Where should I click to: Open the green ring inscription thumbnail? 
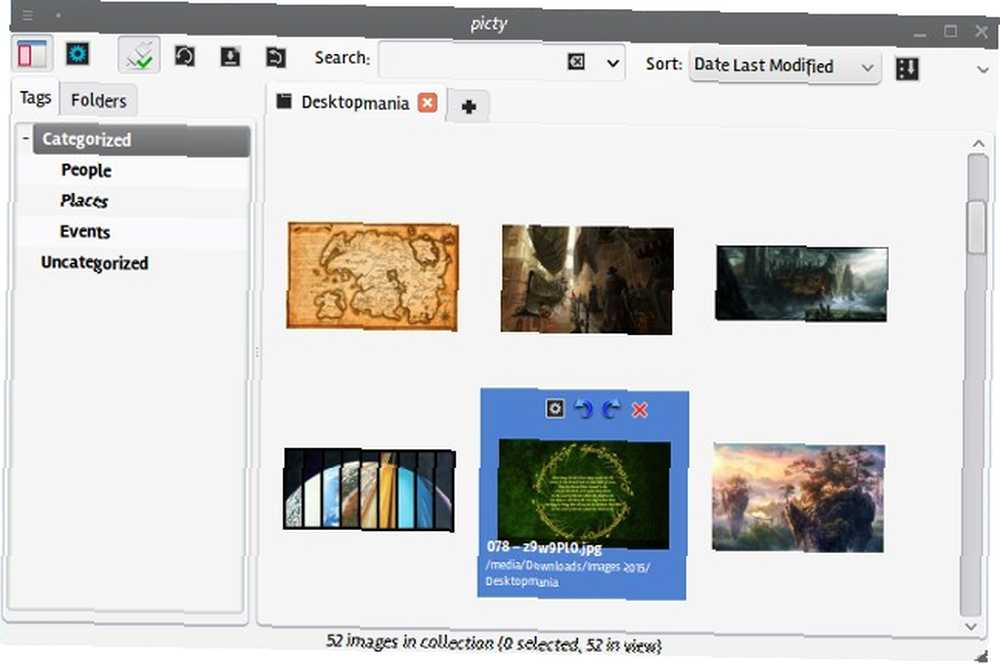[x=584, y=493]
